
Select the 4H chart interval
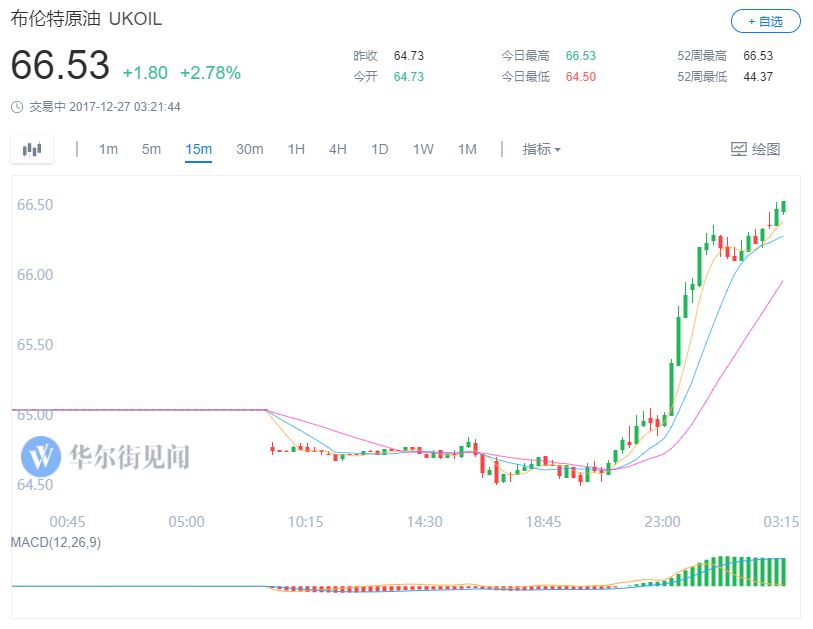[338, 149]
